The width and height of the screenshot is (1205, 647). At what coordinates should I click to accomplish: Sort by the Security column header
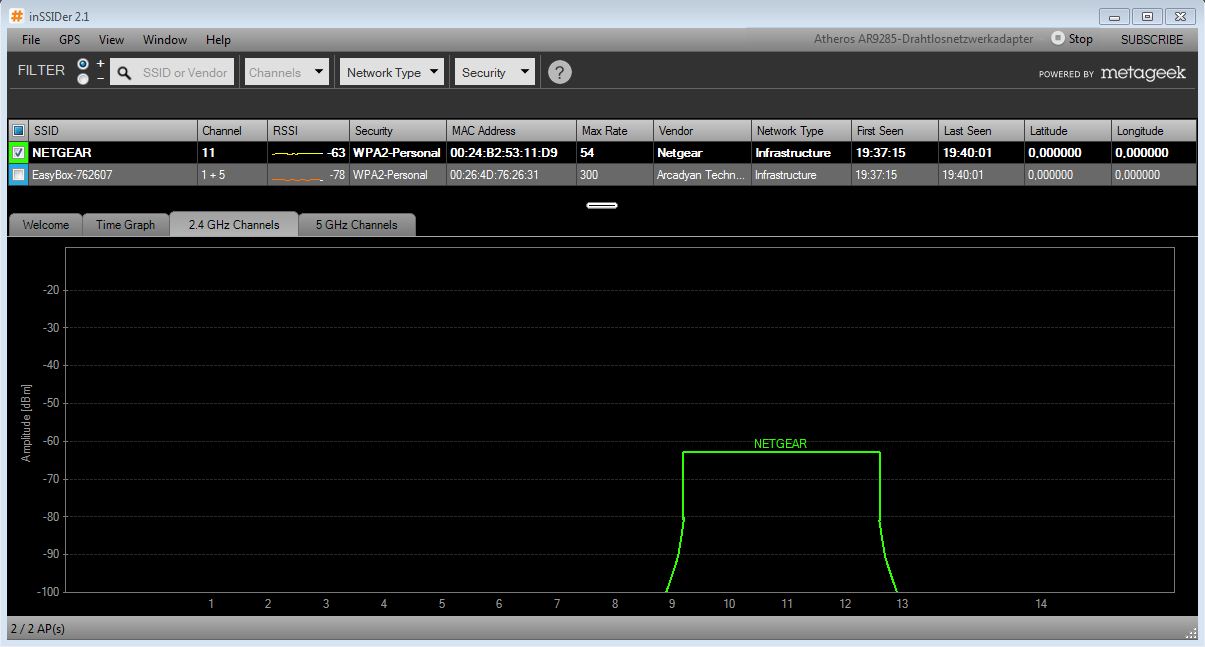click(x=398, y=131)
